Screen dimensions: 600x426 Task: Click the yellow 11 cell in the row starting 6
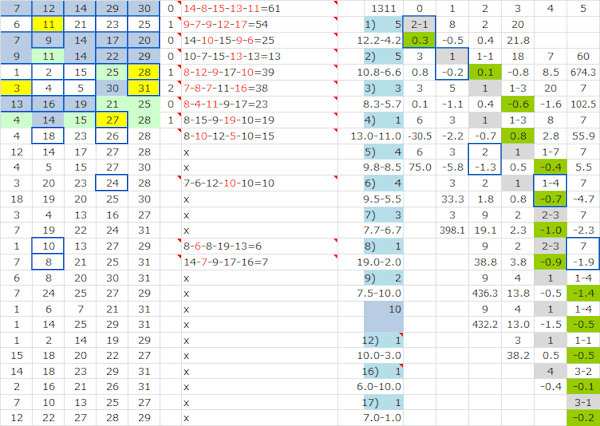pos(48,24)
